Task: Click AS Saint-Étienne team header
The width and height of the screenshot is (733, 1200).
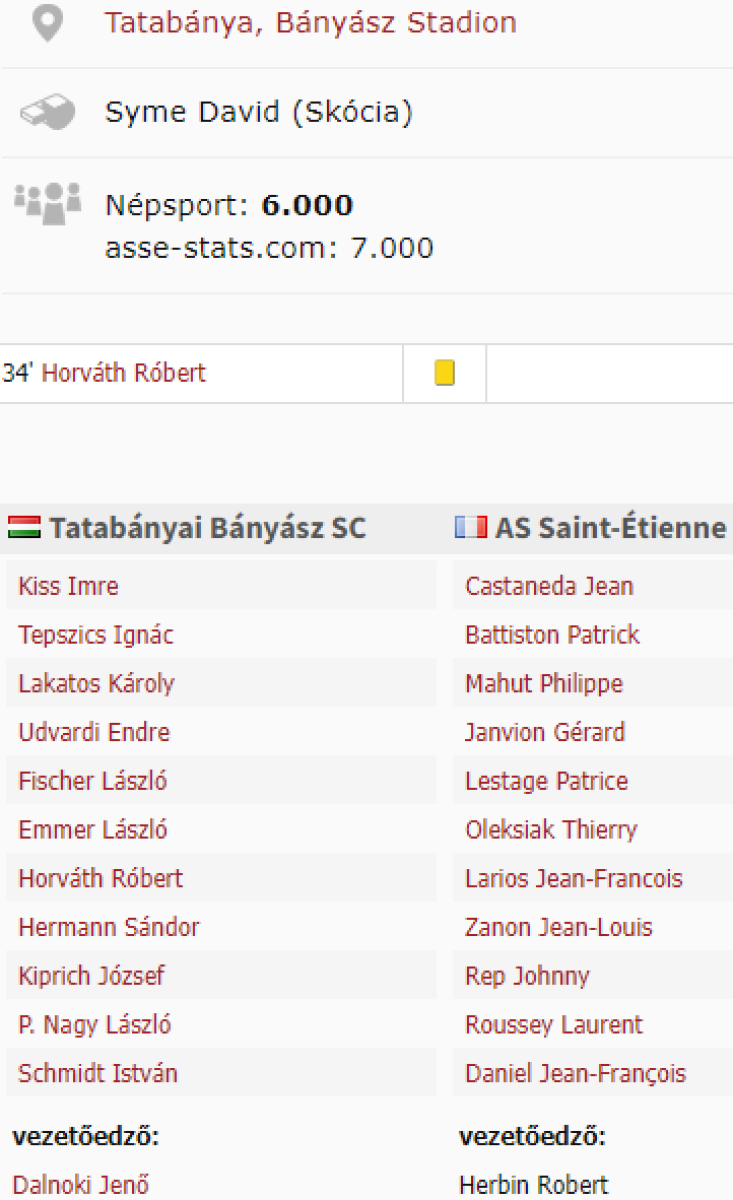Action: pyautogui.click(x=611, y=528)
